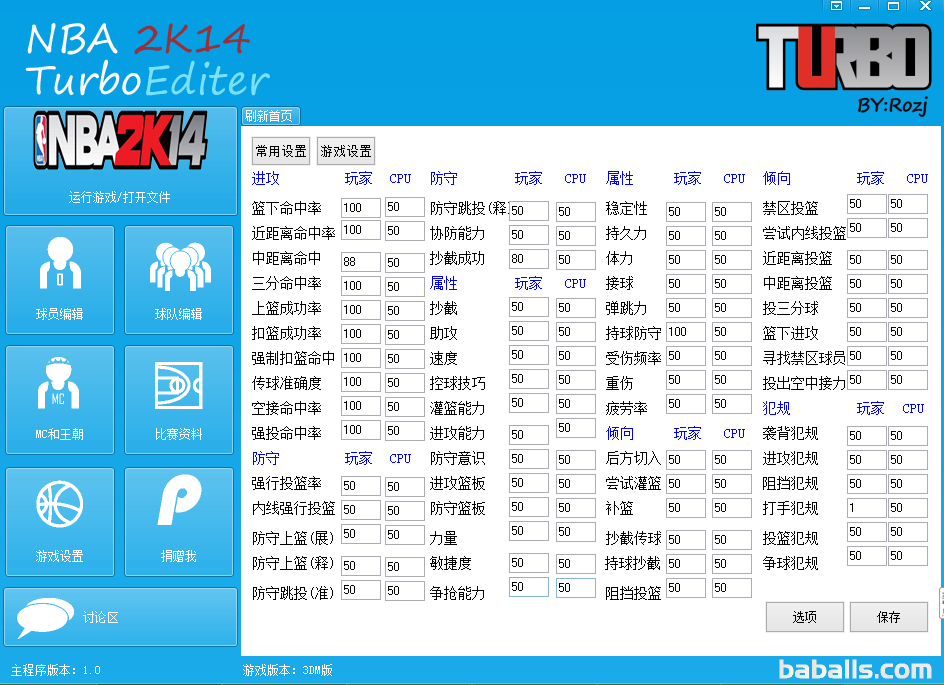
Task: Open the 比赛资料 court icon
Action: coord(179,400)
